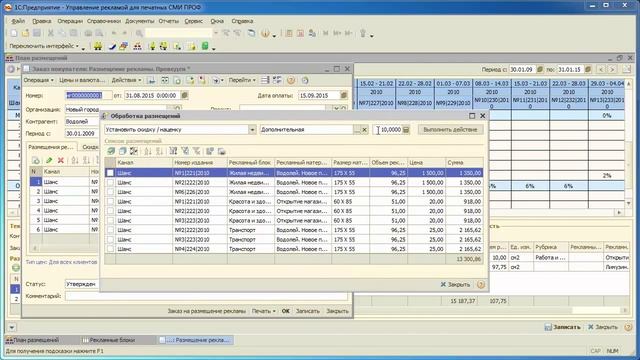The height and width of the screenshot is (360, 640).
Task: Check row №1|221|2010 Жилая недвижимость
Action: (x=110, y=173)
